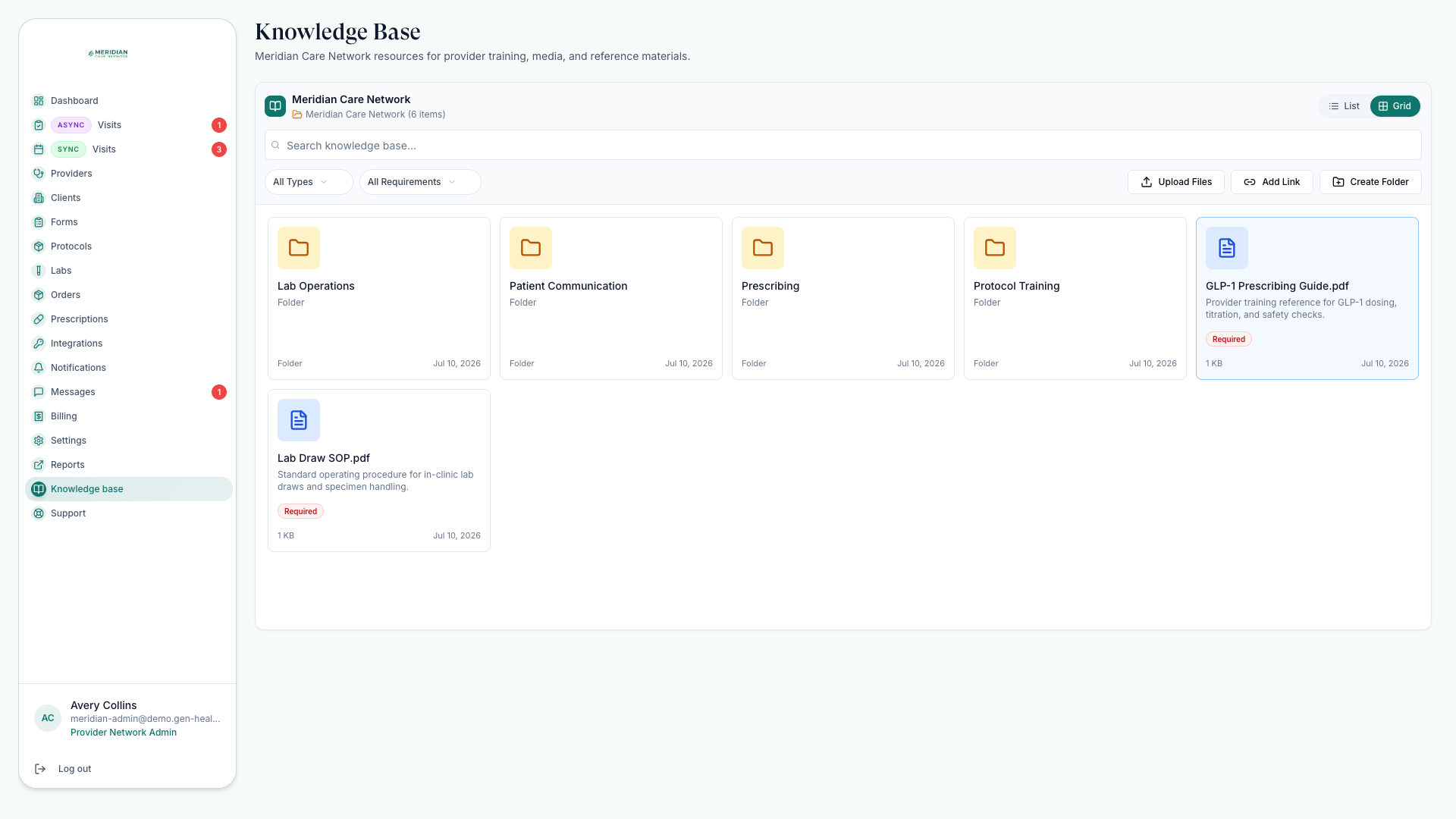Click the Meridian Care Network logo
Viewport: 1456px width, 819px height.
point(108,53)
